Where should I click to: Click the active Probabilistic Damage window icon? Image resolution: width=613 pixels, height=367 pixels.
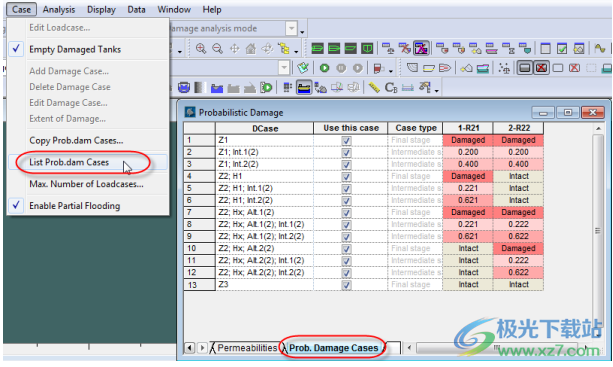pyautogui.click(x=421, y=48)
